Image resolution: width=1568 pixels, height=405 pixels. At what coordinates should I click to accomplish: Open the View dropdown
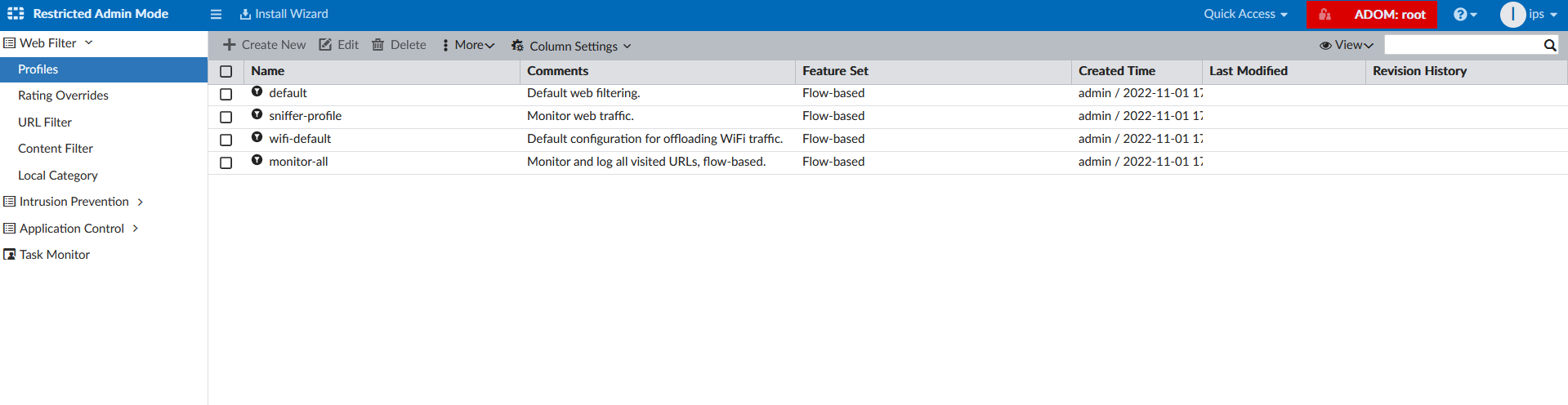1347,45
